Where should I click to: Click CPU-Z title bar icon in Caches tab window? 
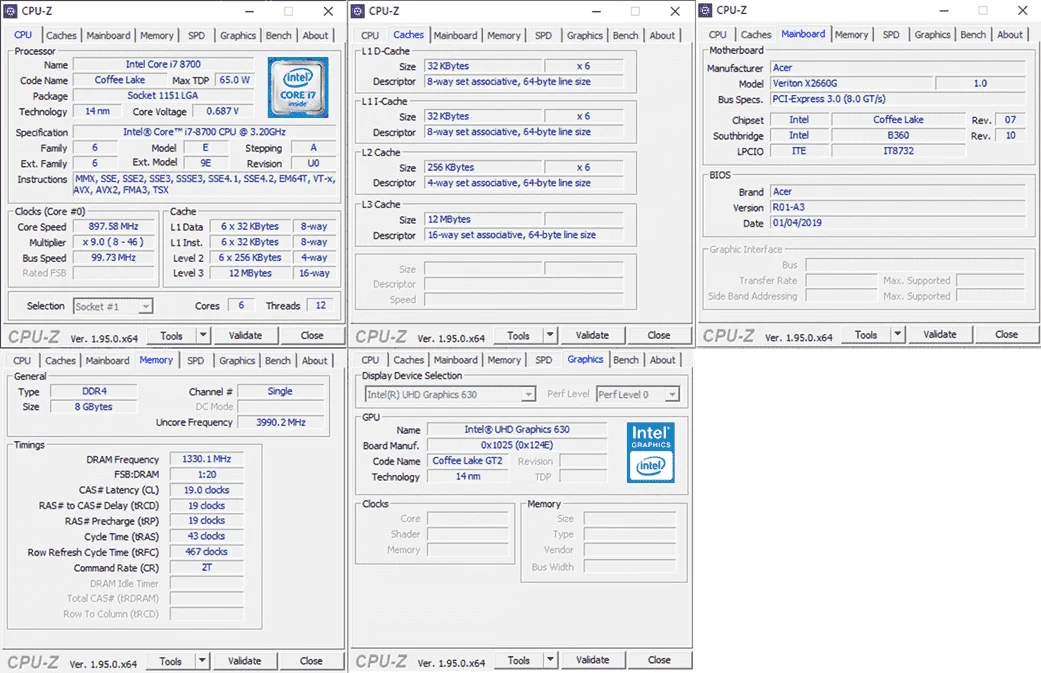358,11
